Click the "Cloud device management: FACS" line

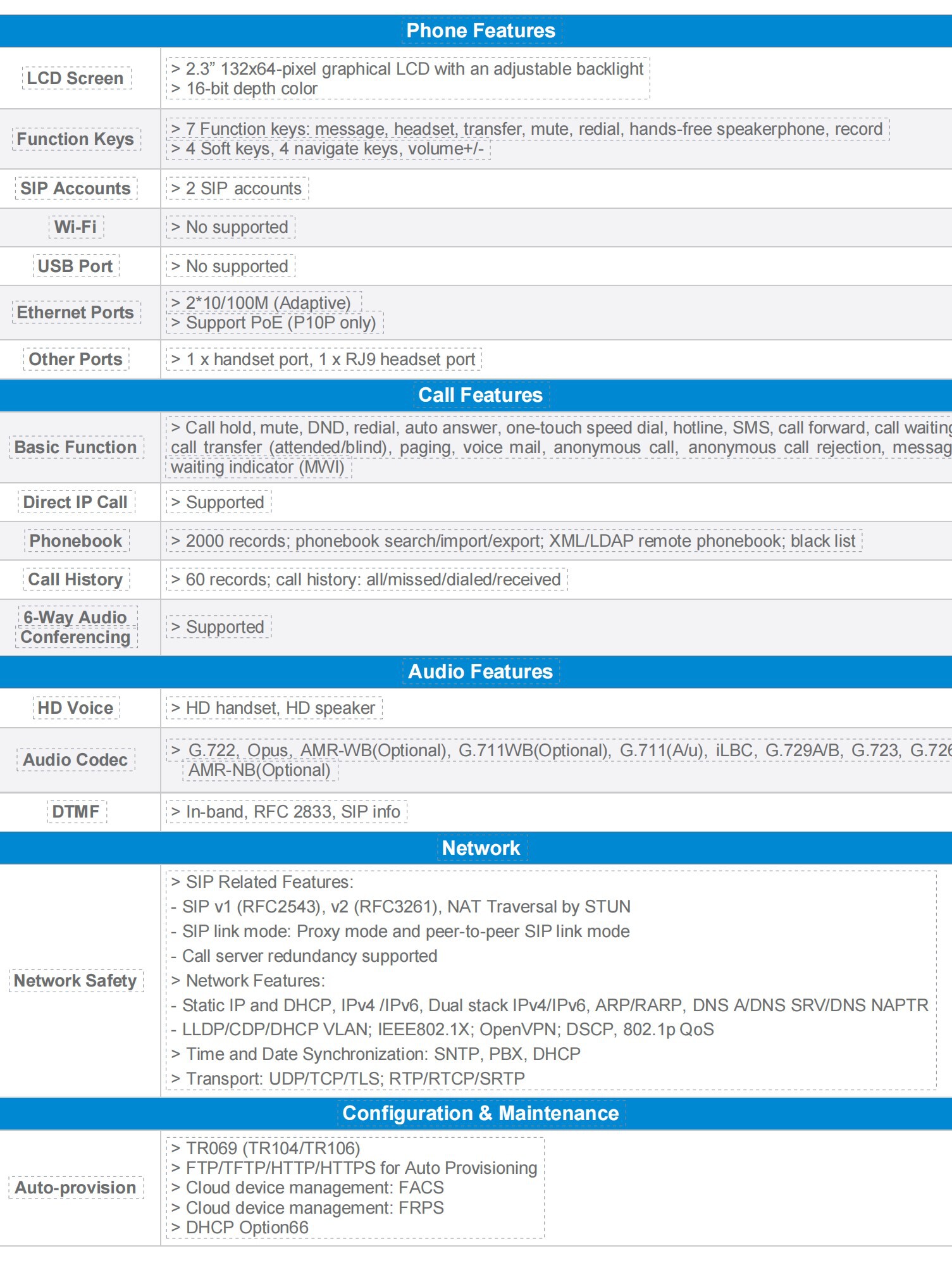click(x=307, y=1188)
